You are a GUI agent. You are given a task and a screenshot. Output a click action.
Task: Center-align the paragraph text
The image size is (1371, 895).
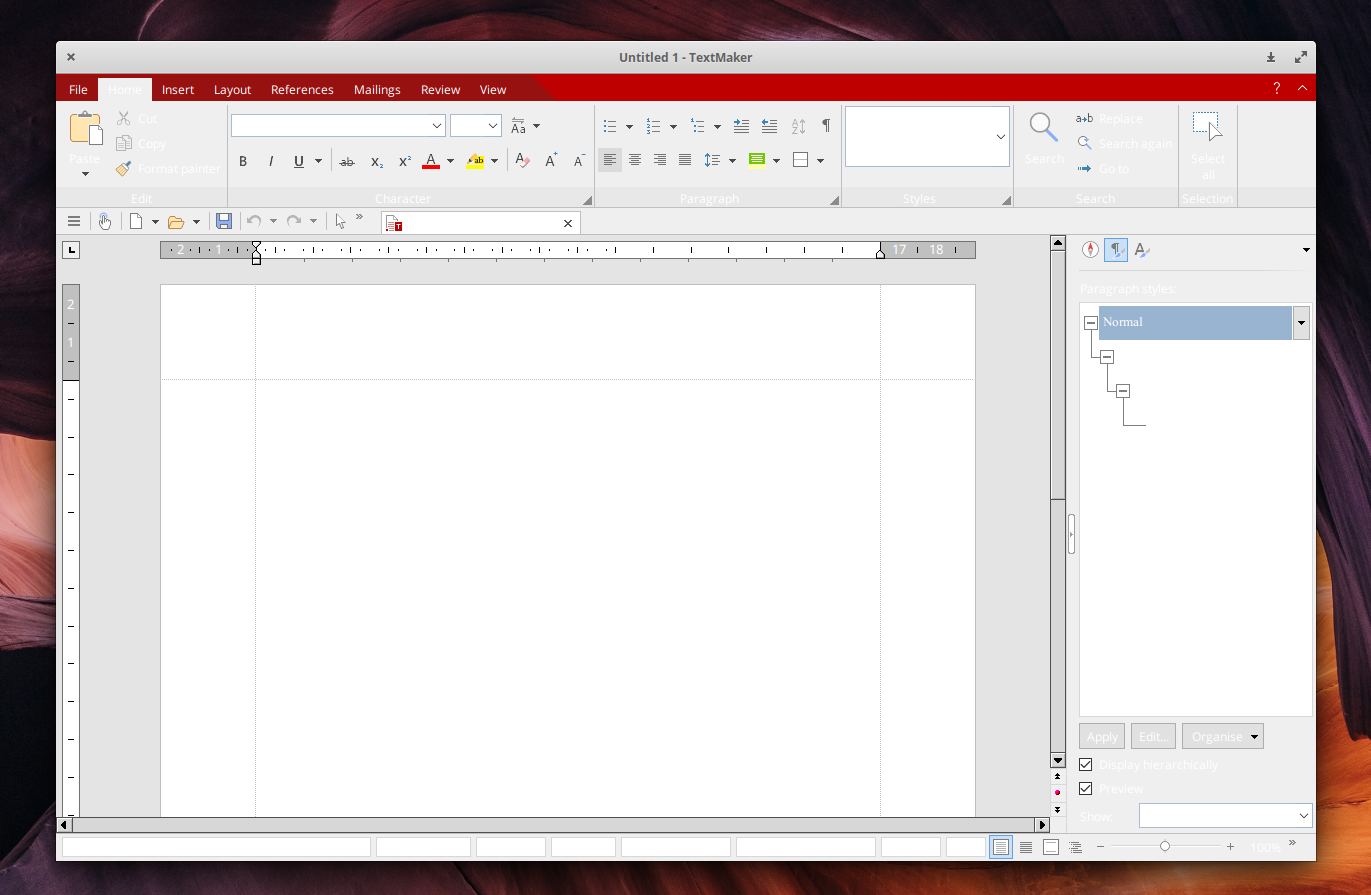pos(635,160)
